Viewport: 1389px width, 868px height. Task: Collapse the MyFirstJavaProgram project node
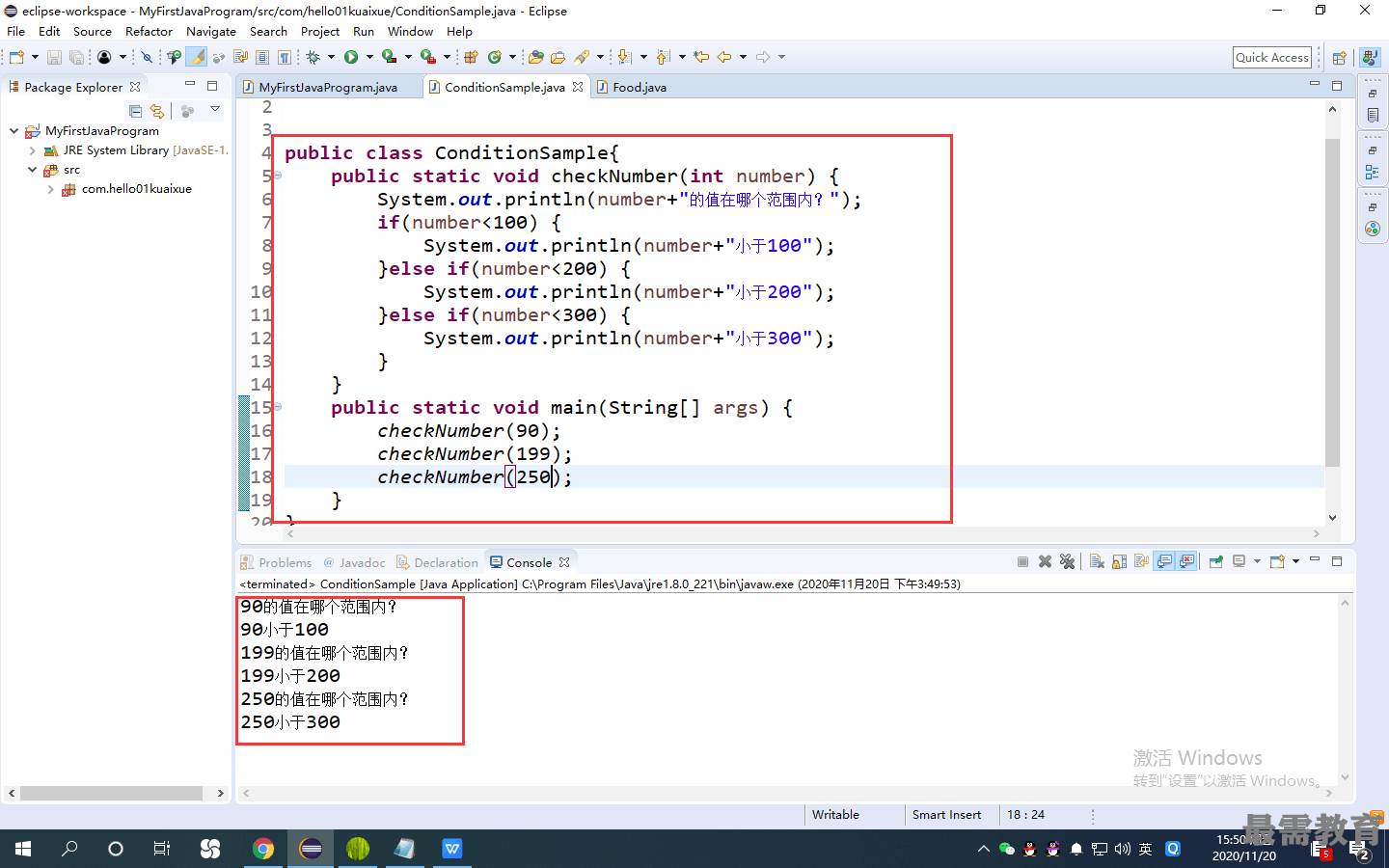[14, 130]
